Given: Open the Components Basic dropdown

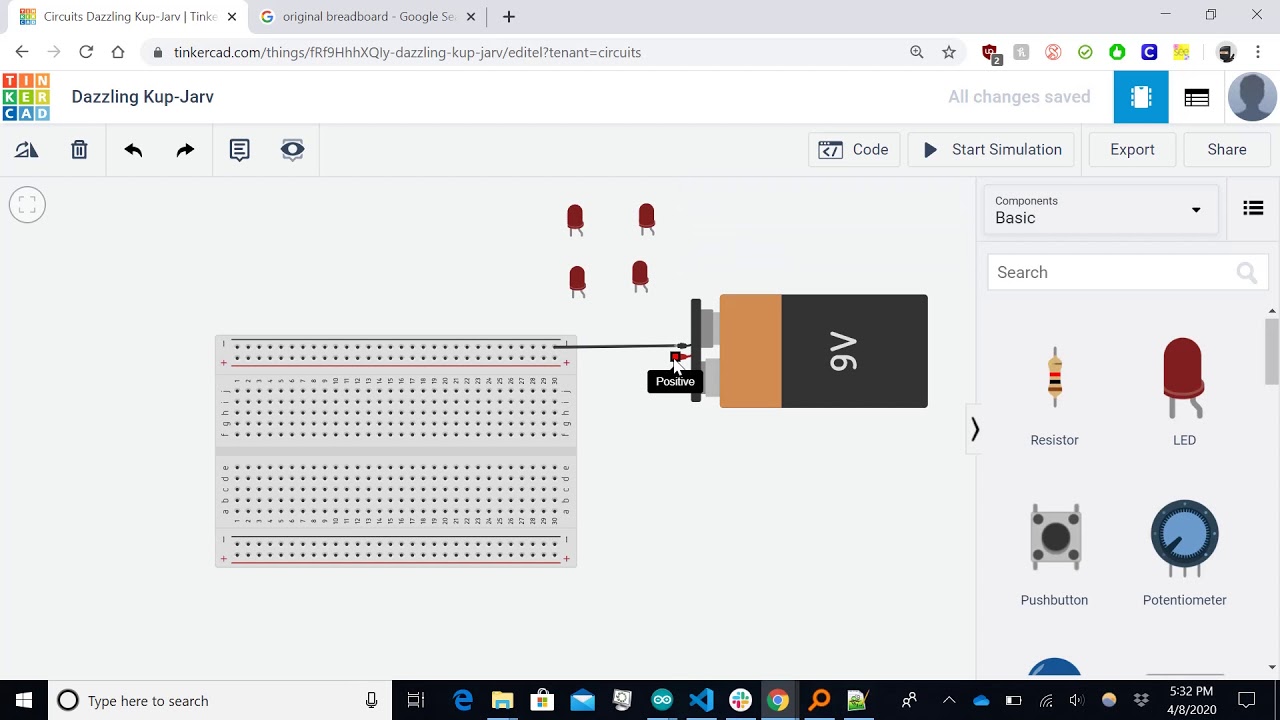Looking at the screenshot, I should (1100, 209).
